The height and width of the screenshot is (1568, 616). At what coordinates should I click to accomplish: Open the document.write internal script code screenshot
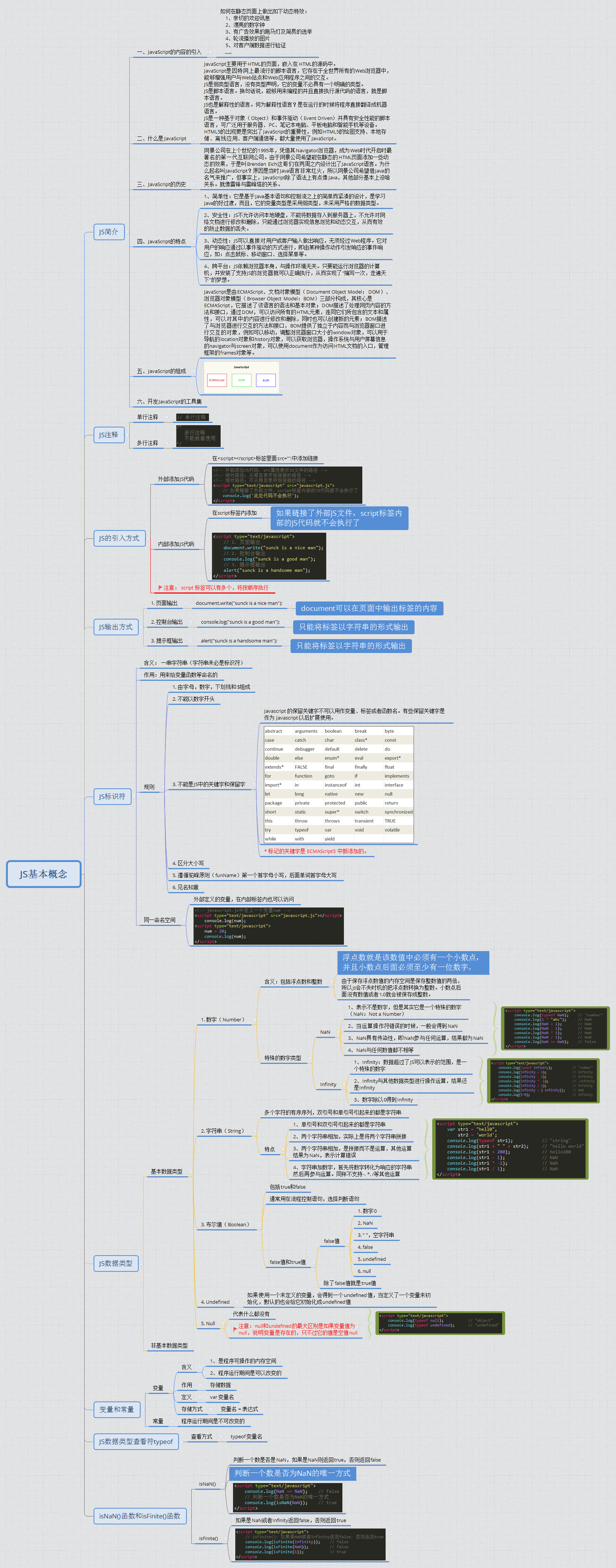coord(268,556)
